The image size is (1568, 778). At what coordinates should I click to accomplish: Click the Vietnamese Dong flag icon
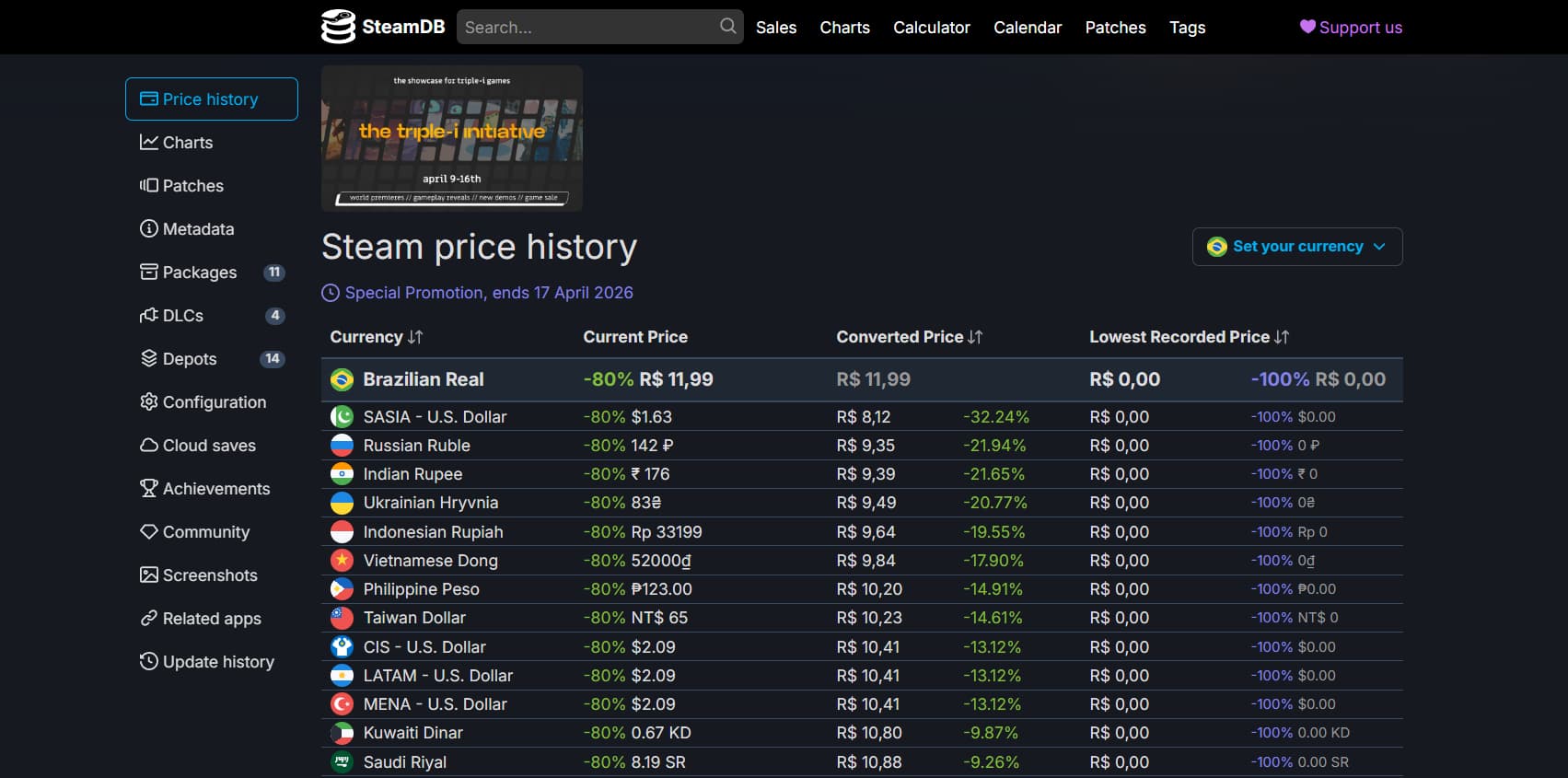(342, 560)
